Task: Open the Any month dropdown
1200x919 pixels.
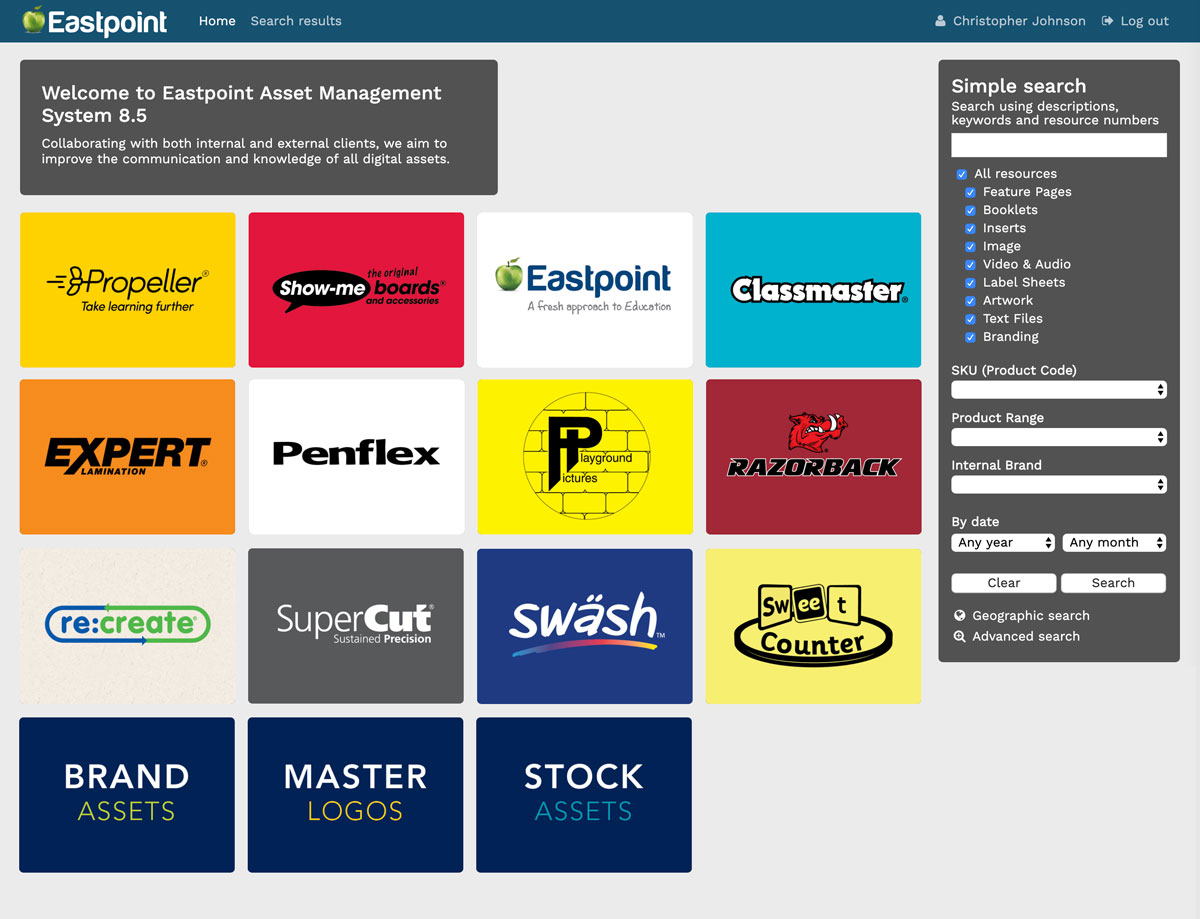Action: point(1114,542)
